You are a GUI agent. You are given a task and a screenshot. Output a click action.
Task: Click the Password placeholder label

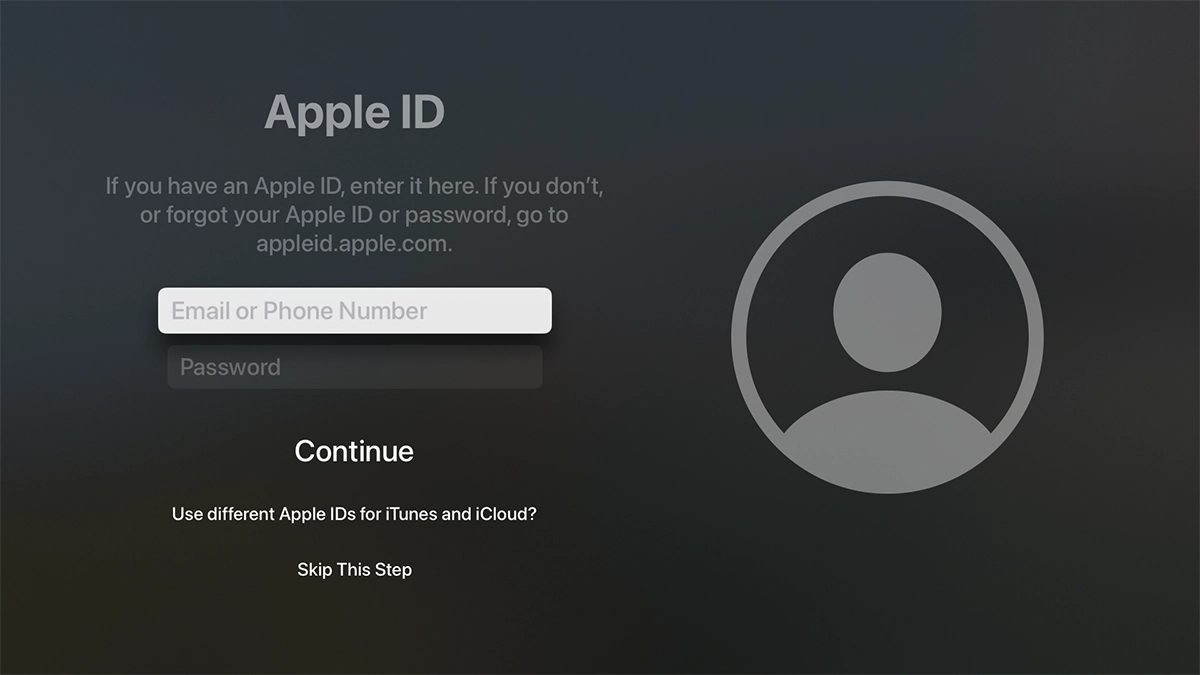click(228, 367)
